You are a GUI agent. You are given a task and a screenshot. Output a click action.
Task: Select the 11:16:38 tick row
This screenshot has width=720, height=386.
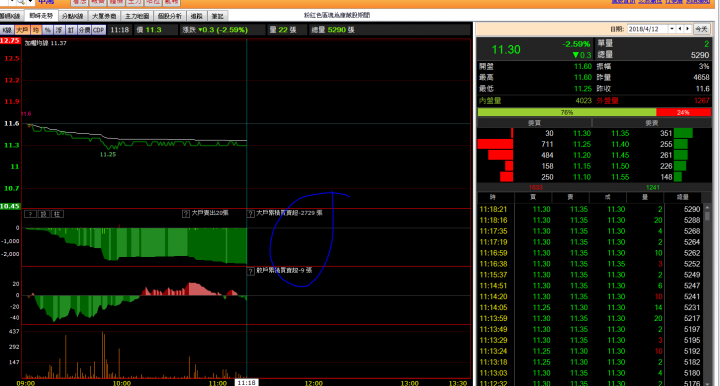tap(590, 264)
